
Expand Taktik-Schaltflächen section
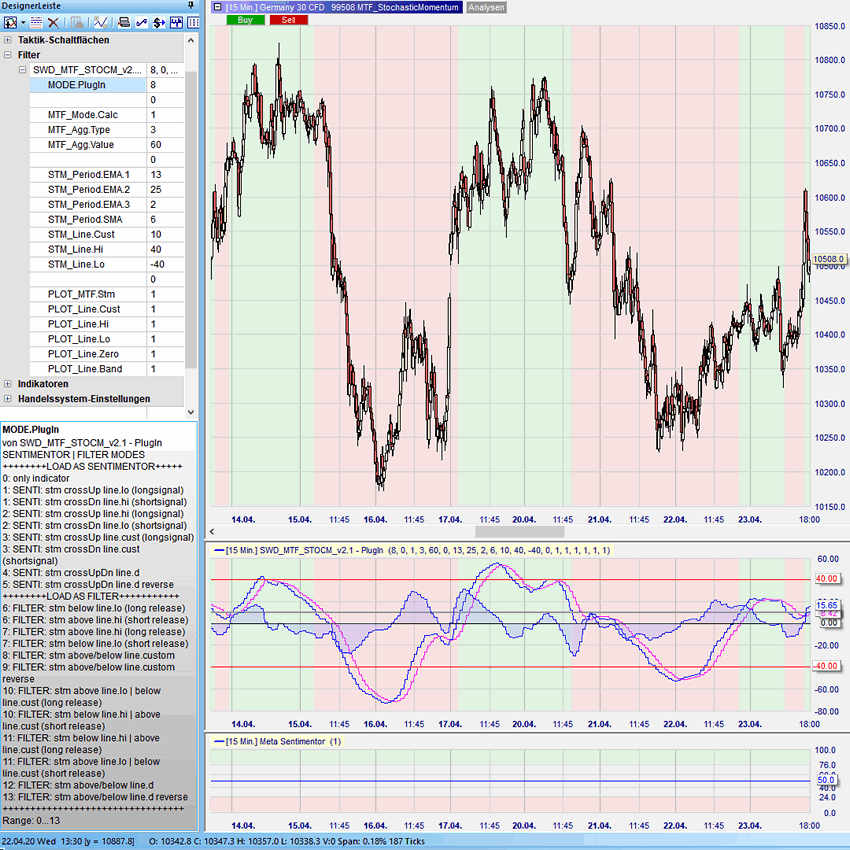click(8, 40)
